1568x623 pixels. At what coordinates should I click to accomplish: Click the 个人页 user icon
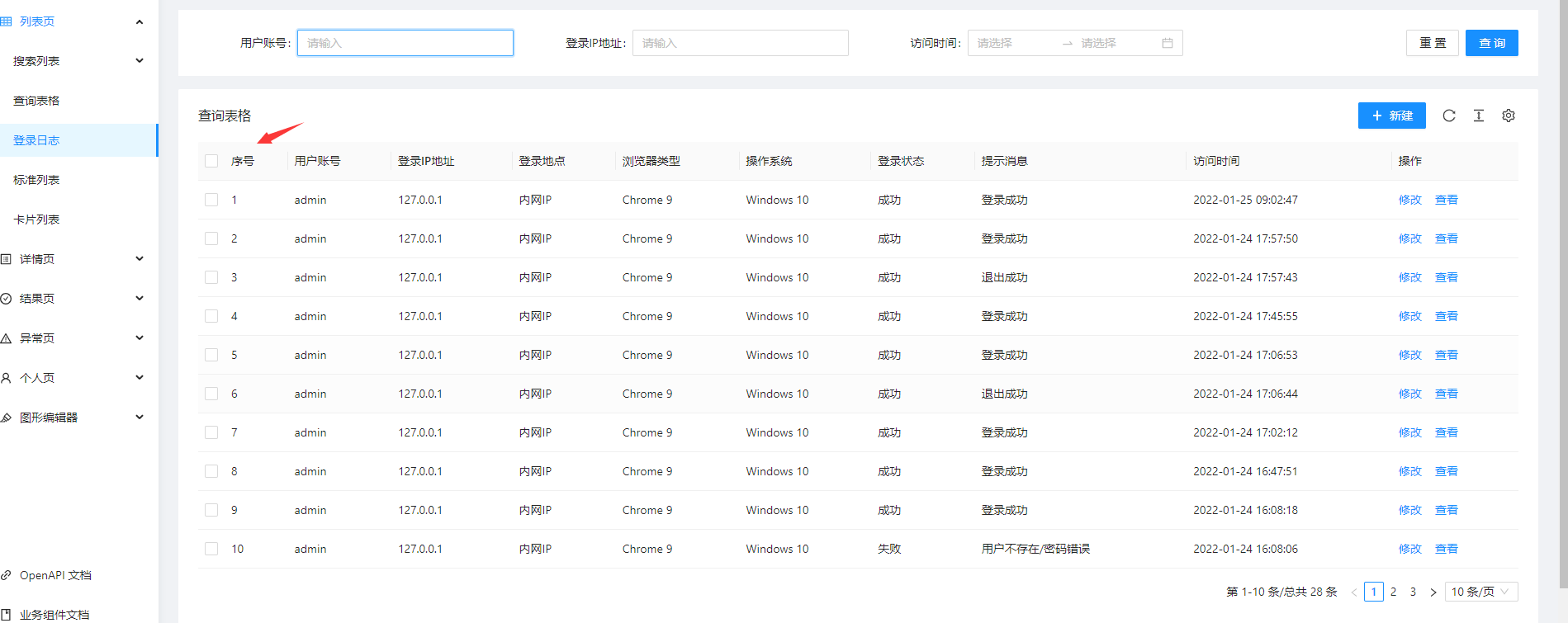(x=6, y=378)
